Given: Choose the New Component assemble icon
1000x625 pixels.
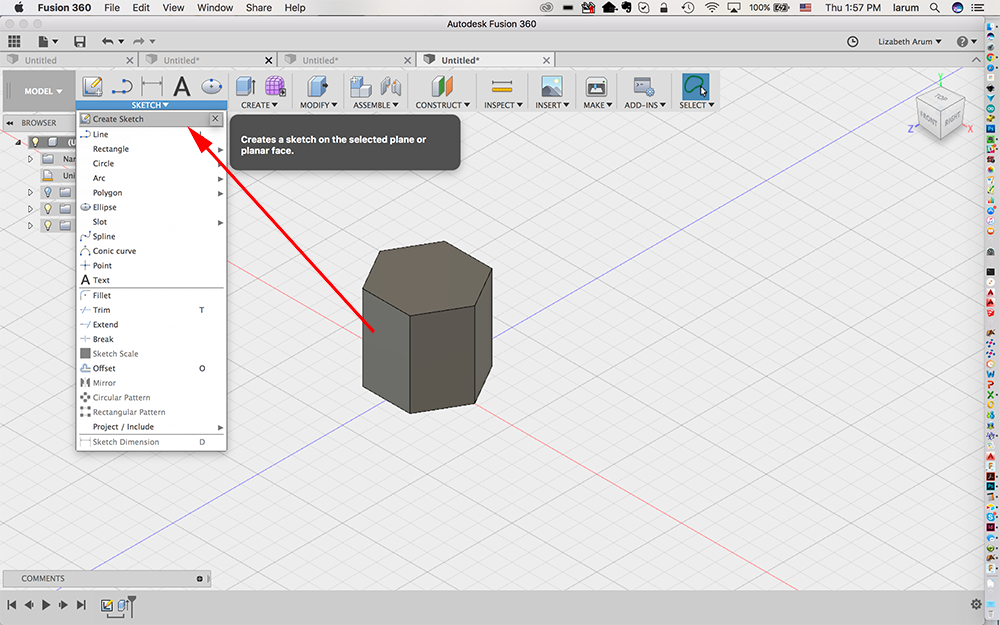Looking at the screenshot, I should (361, 86).
